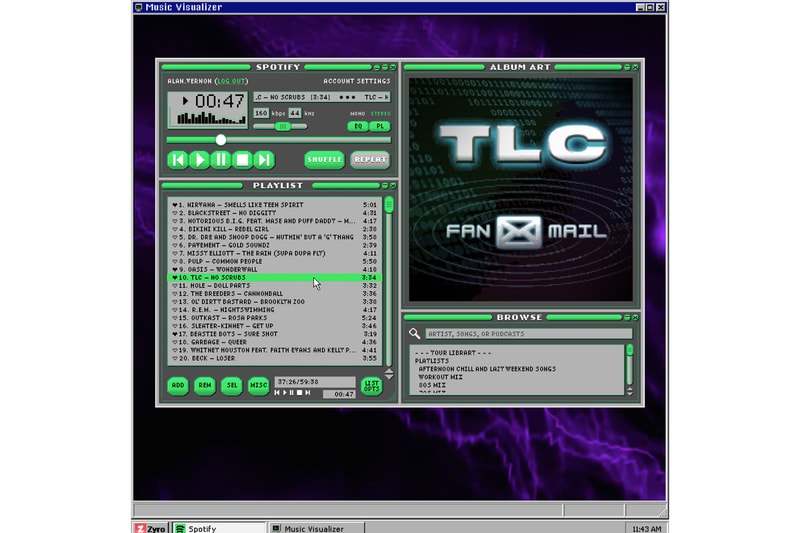Screen dimensions: 800x533
Task: Focus the Artist, Songs, or Podcasts search field
Action: [529, 334]
